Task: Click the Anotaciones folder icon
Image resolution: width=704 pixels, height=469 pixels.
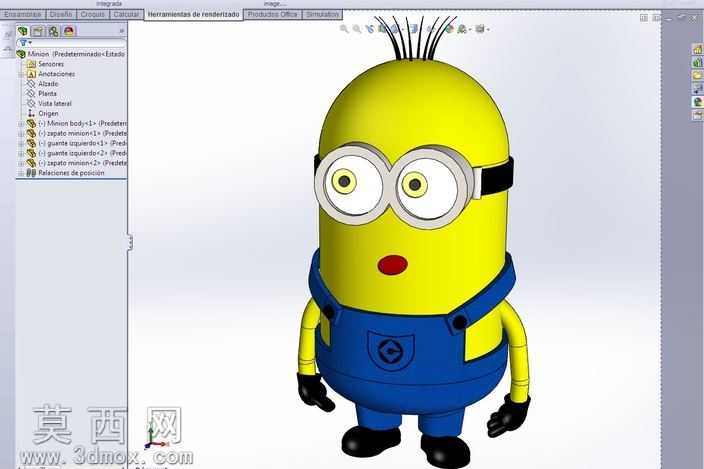Action: pos(31,74)
